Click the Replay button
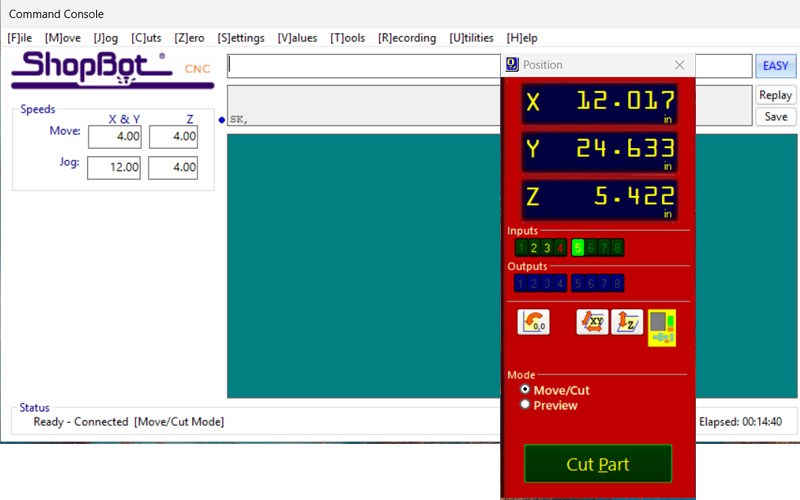 (x=775, y=95)
